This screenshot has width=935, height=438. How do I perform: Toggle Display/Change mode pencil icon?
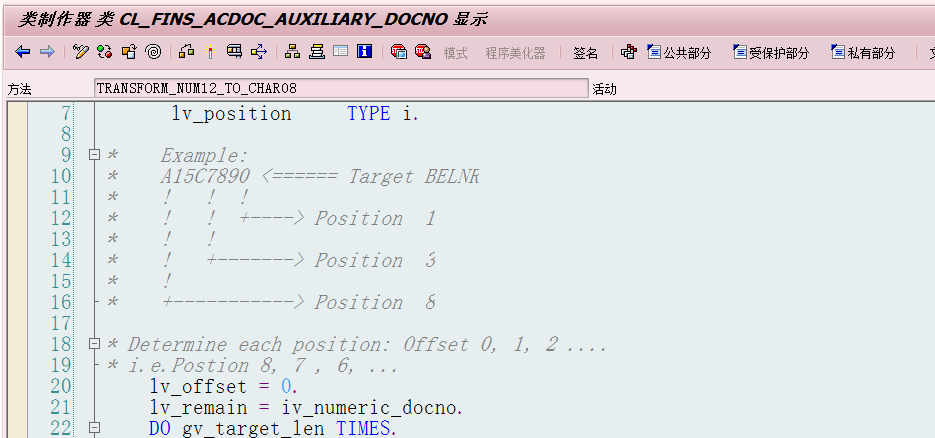tap(81, 52)
